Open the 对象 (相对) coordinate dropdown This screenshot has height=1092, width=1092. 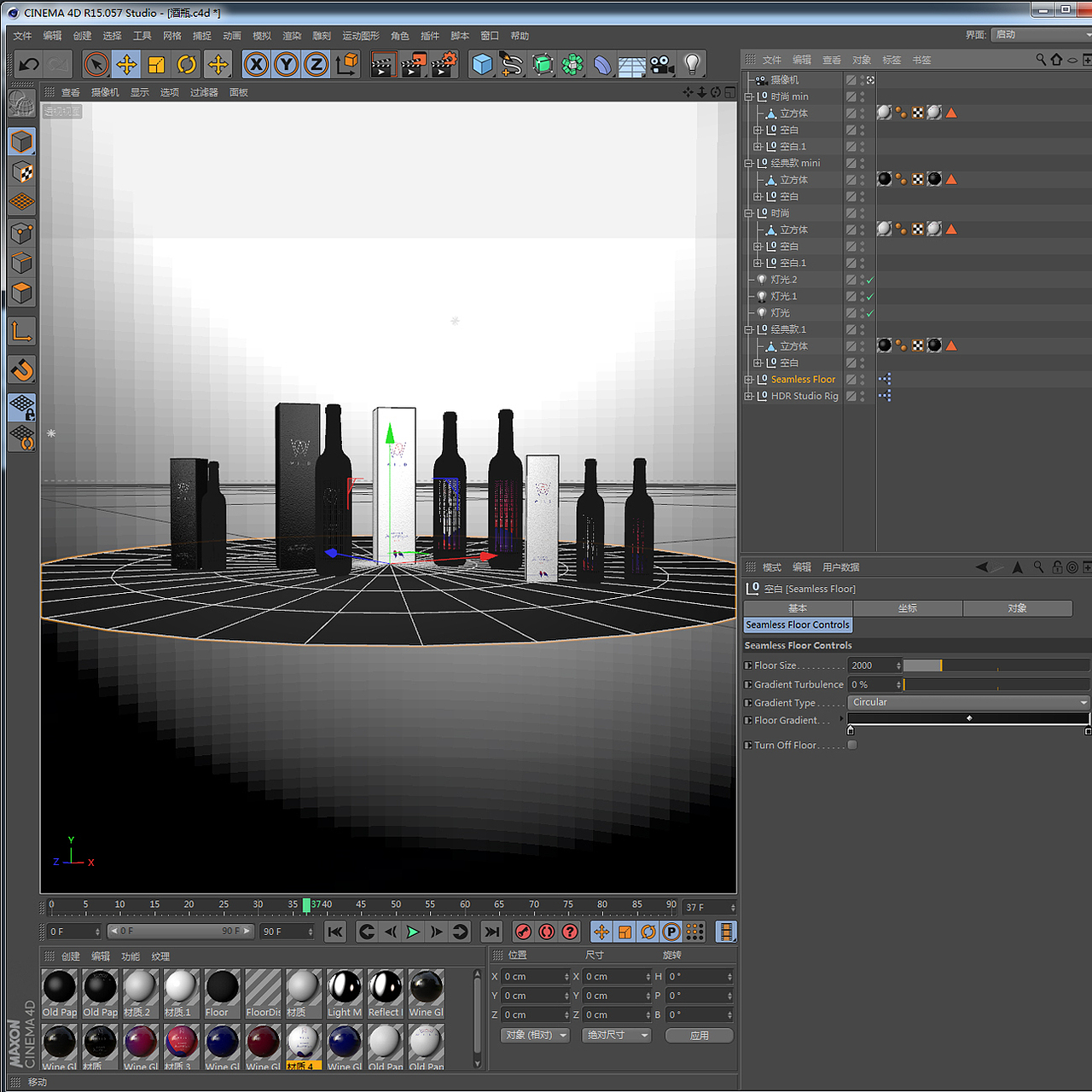tap(535, 1035)
